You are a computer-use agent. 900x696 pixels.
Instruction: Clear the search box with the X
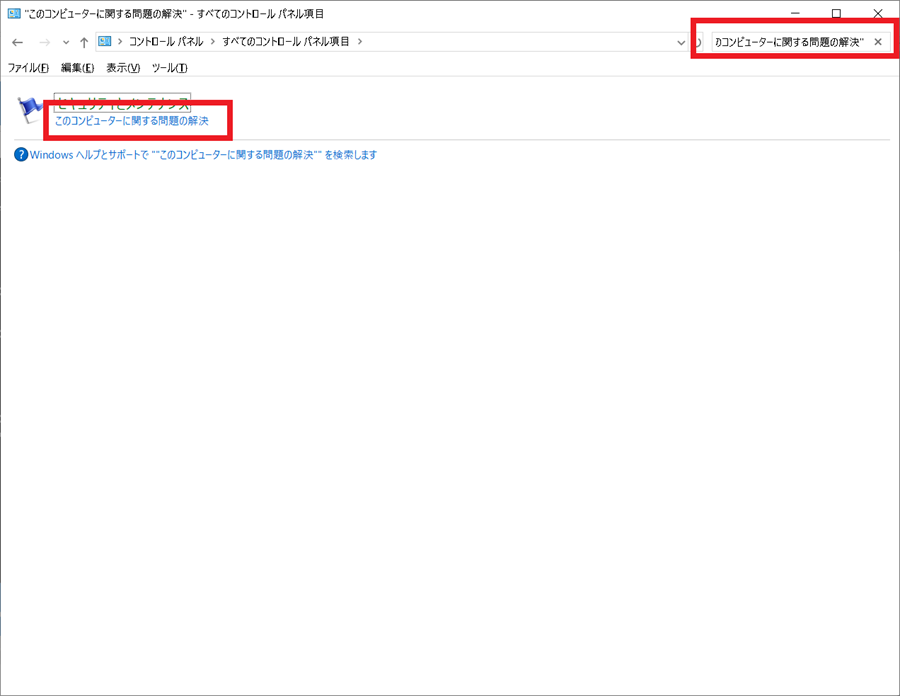(878, 42)
